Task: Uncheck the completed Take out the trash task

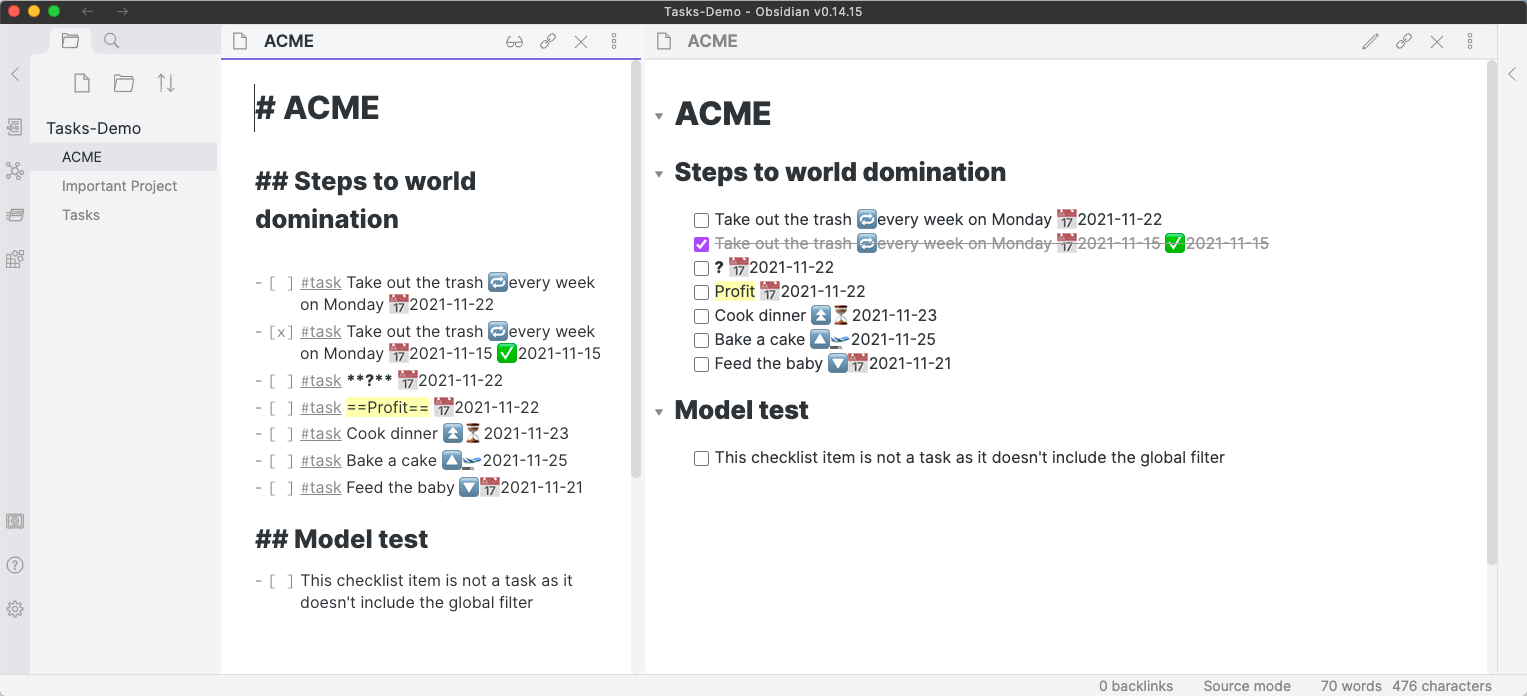Action: coord(701,243)
